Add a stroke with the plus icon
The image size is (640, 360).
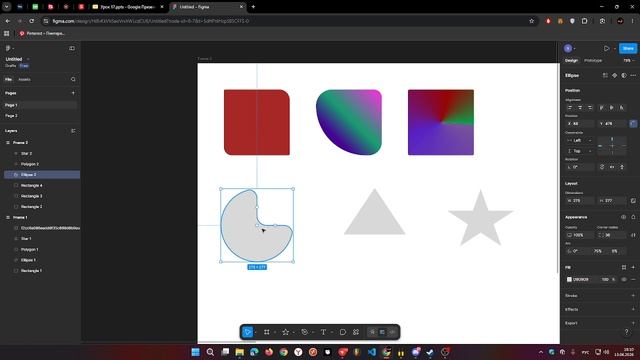point(633,296)
